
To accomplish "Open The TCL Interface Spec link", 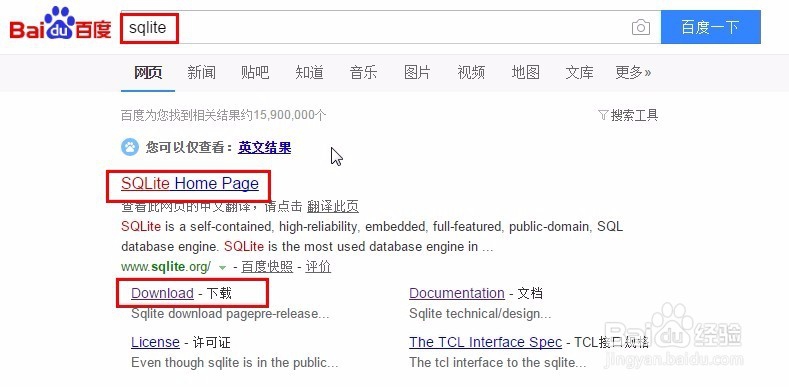I will point(486,343).
